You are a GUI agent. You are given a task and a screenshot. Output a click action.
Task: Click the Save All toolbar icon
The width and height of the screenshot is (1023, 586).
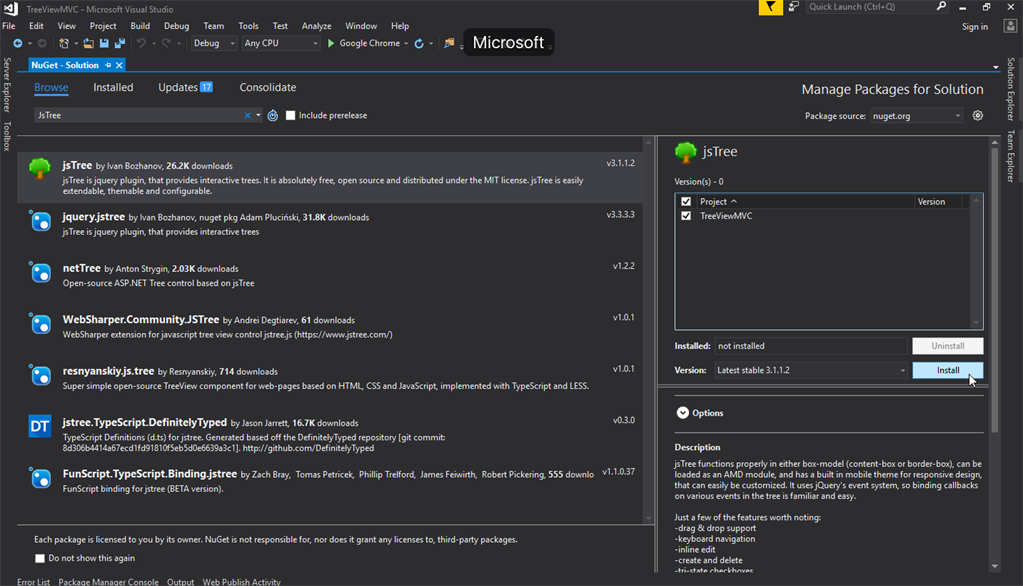119,44
